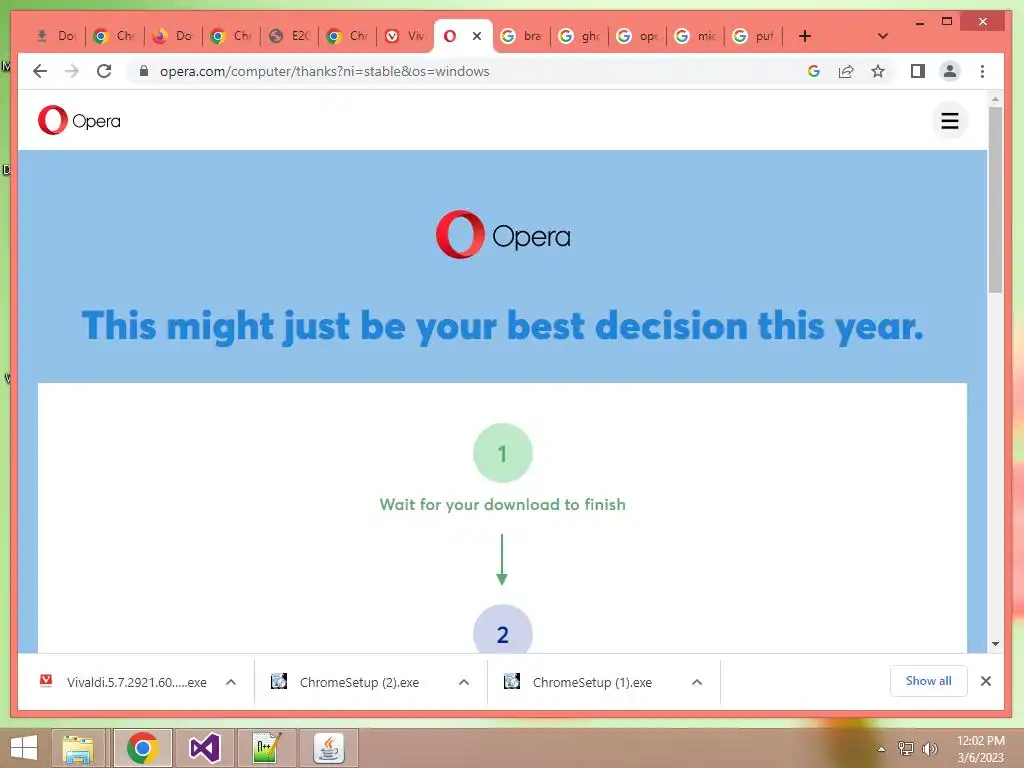This screenshot has height=768, width=1024.
Task: Switch to the Google 'bra' tab
Action: click(x=521, y=36)
